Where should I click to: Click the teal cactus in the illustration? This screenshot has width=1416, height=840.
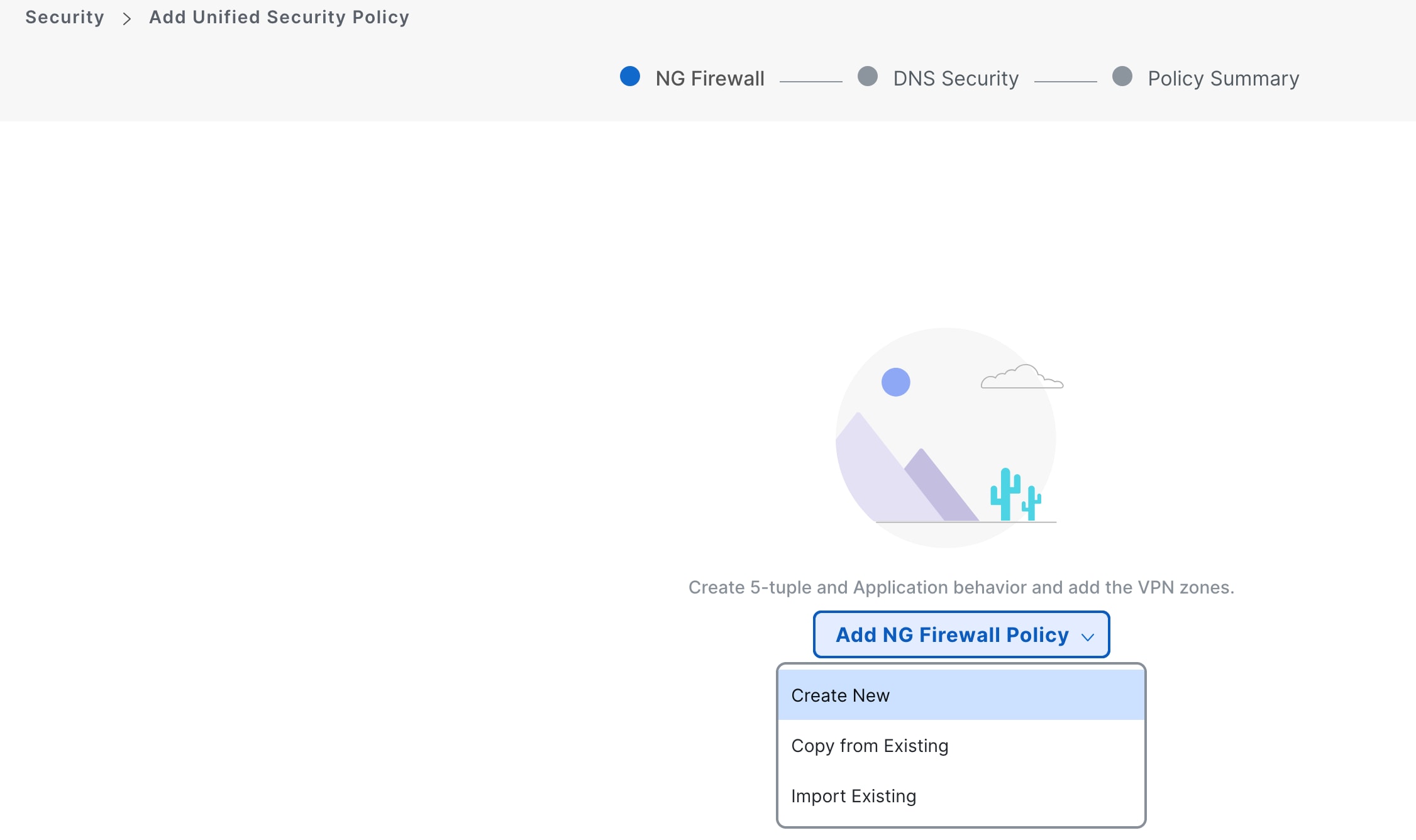tap(1006, 494)
